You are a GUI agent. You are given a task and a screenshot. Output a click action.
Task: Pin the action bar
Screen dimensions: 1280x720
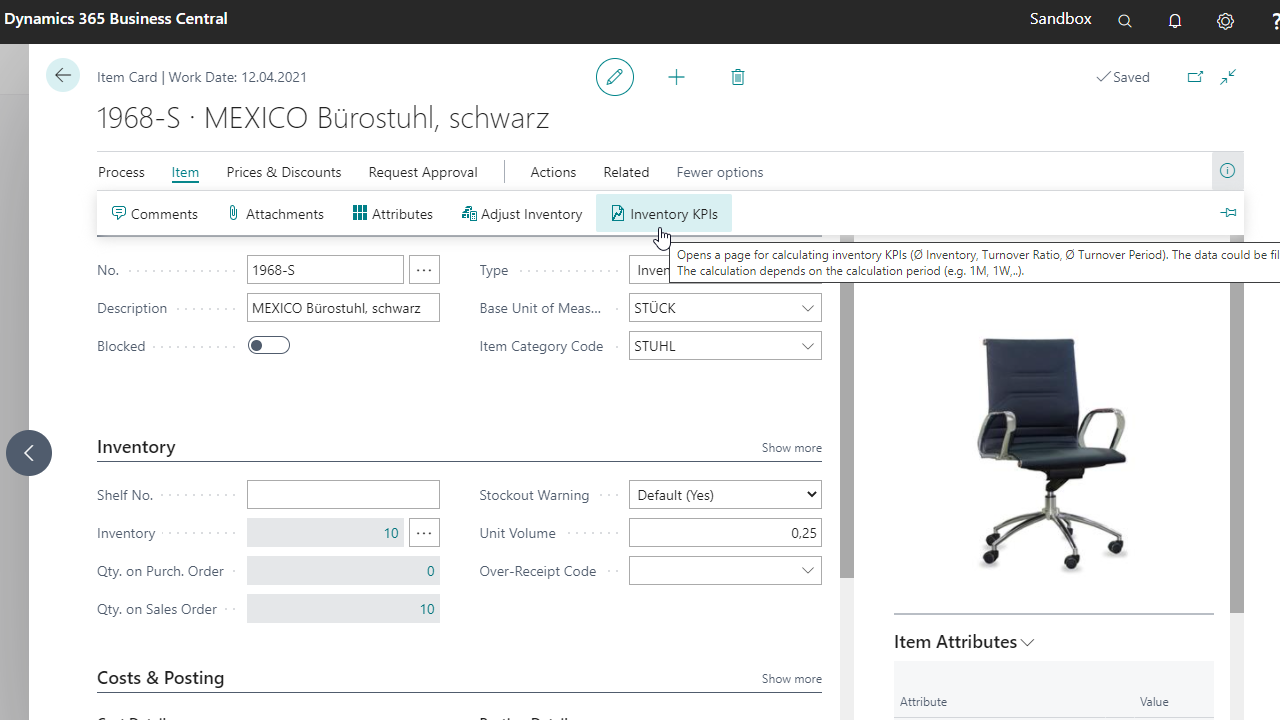pos(1228,213)
